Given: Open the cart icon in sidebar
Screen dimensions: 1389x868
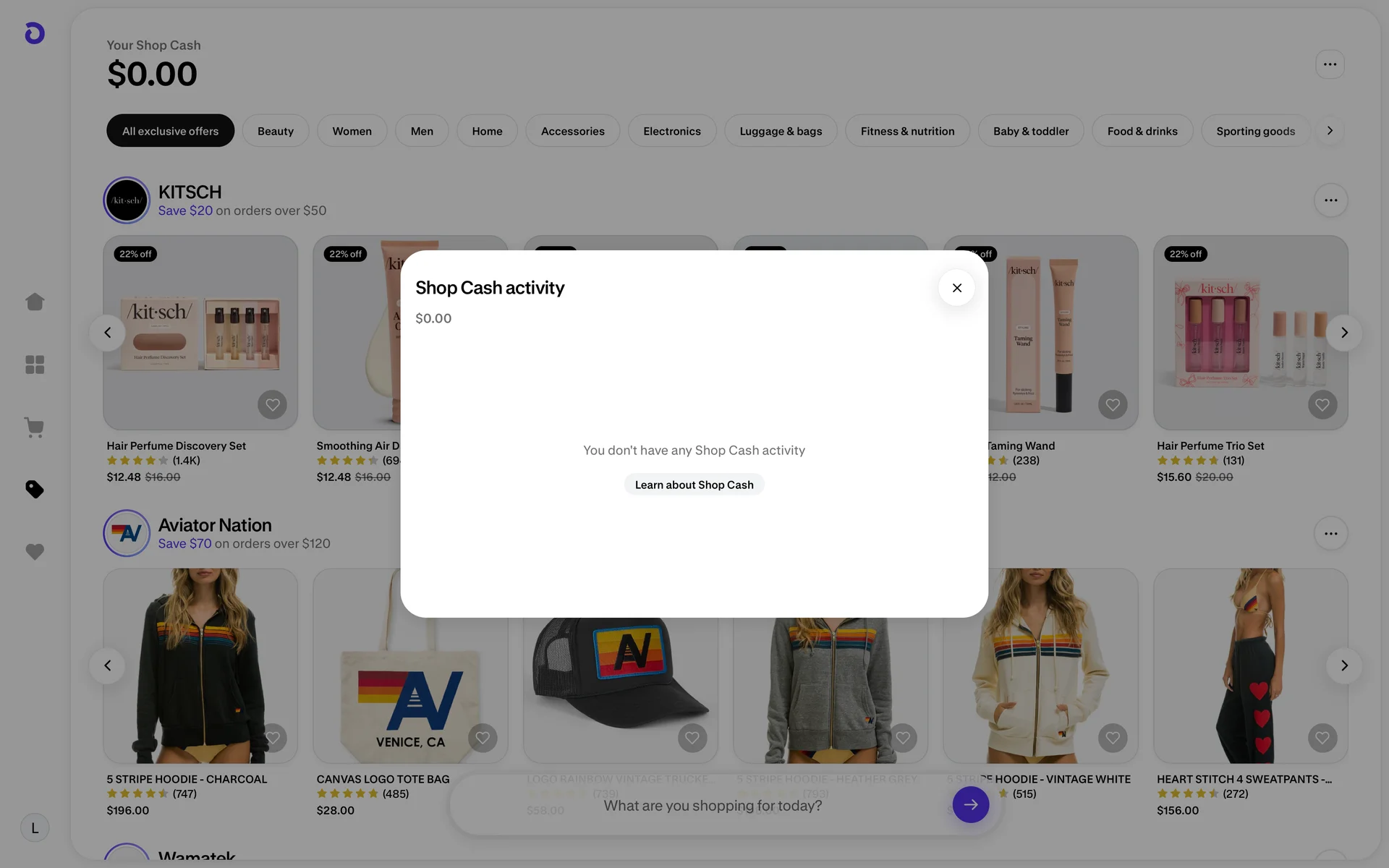Looking at the screenshot, I should pos(35,427).
